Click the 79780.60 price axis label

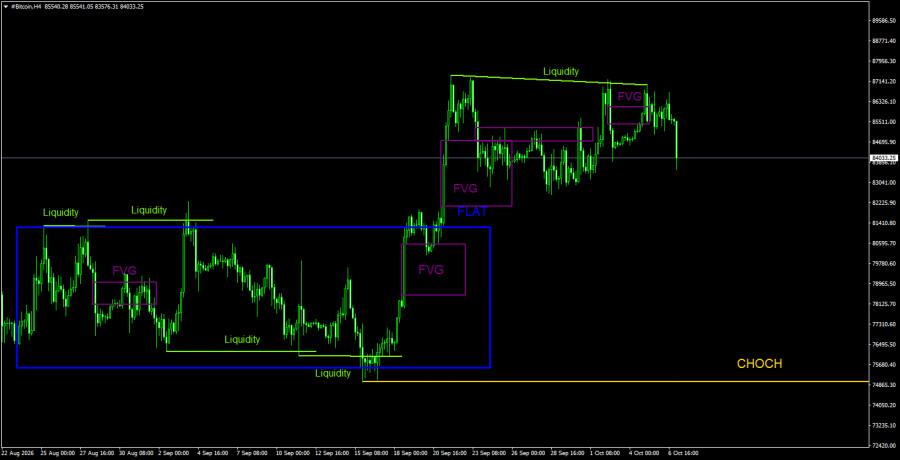pos(884,264)
